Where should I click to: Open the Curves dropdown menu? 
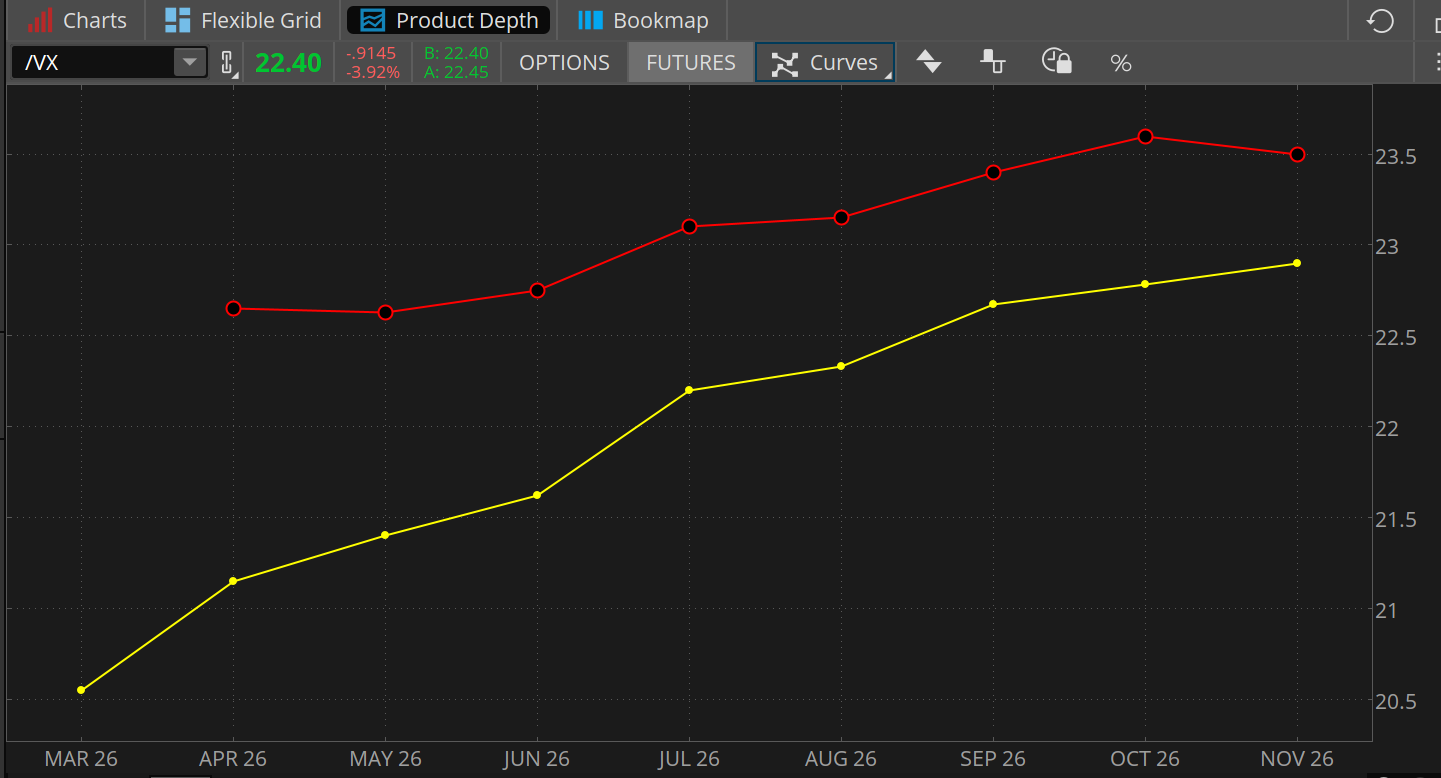825,63
